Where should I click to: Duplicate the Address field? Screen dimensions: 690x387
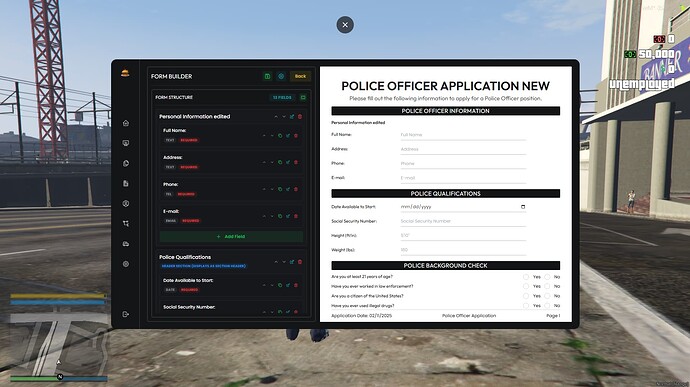[280, 162]
